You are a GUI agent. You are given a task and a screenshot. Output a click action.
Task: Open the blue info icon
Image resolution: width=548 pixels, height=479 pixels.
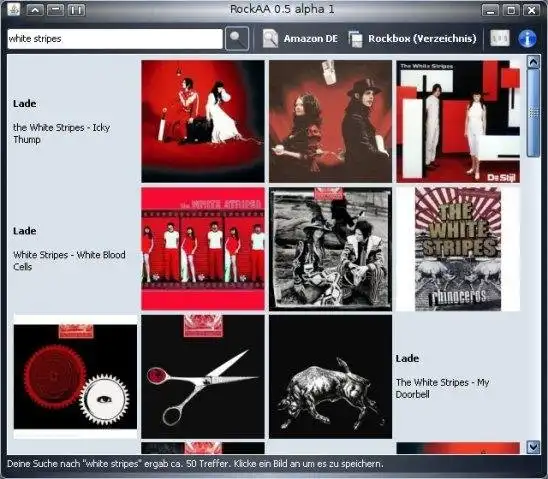[x=527, y=38]
